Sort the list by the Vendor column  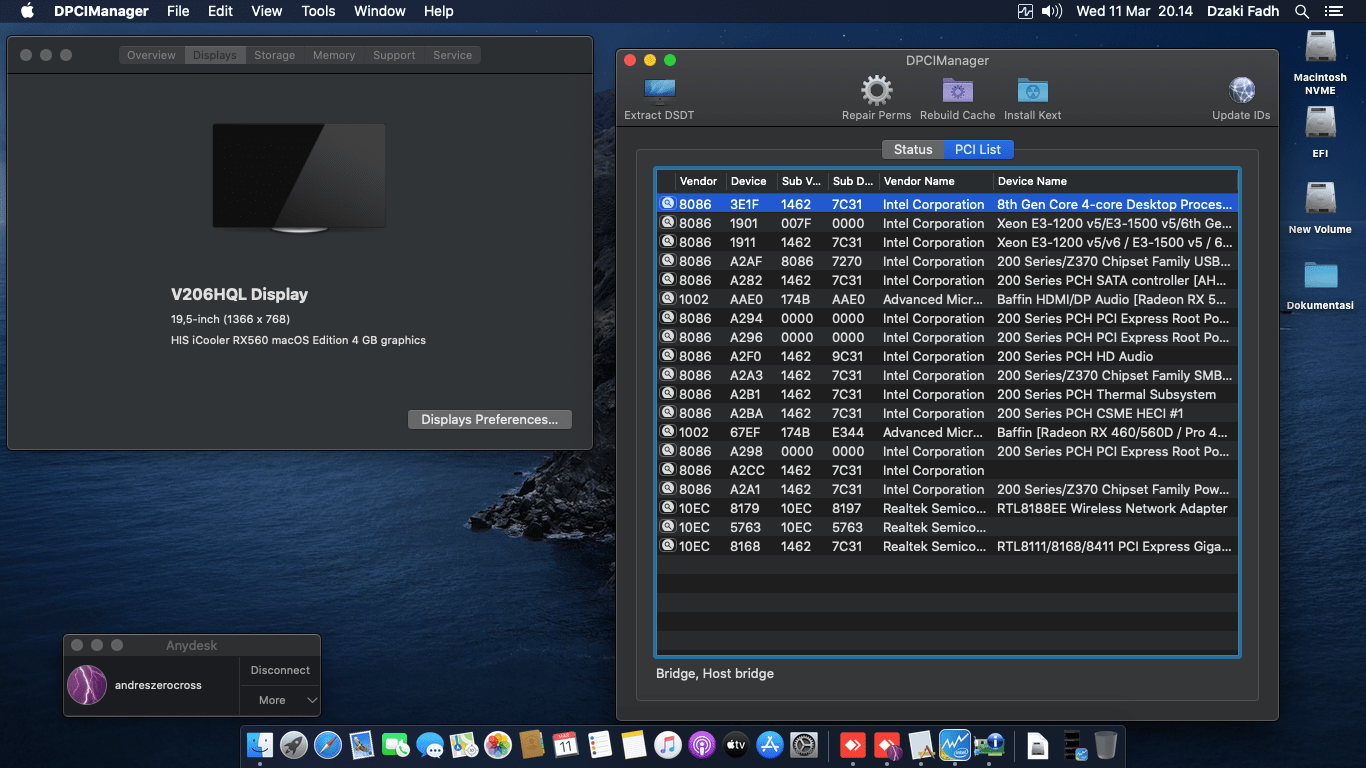click(x=698, y=181)
